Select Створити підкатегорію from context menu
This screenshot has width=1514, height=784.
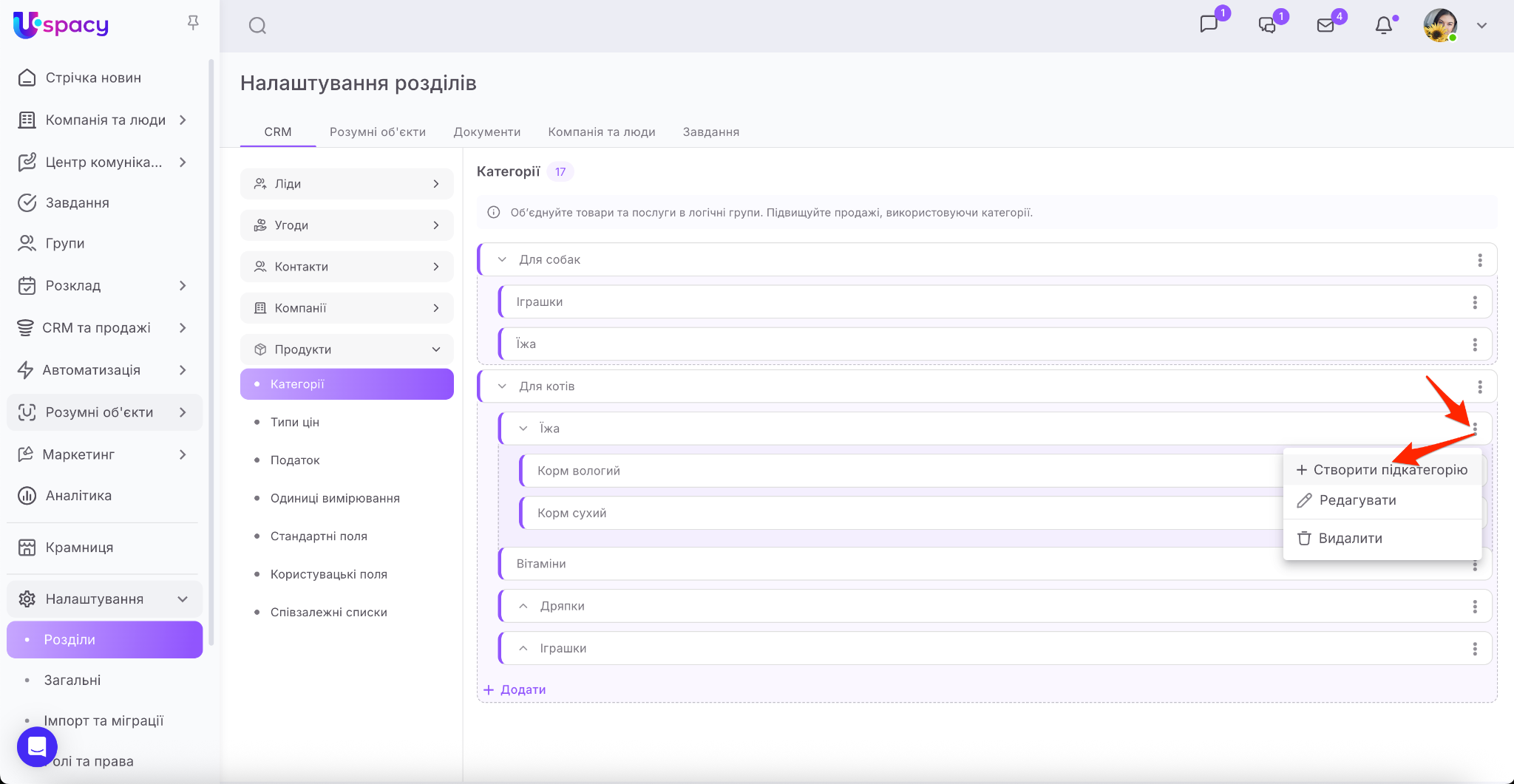tap(1382, 470)
